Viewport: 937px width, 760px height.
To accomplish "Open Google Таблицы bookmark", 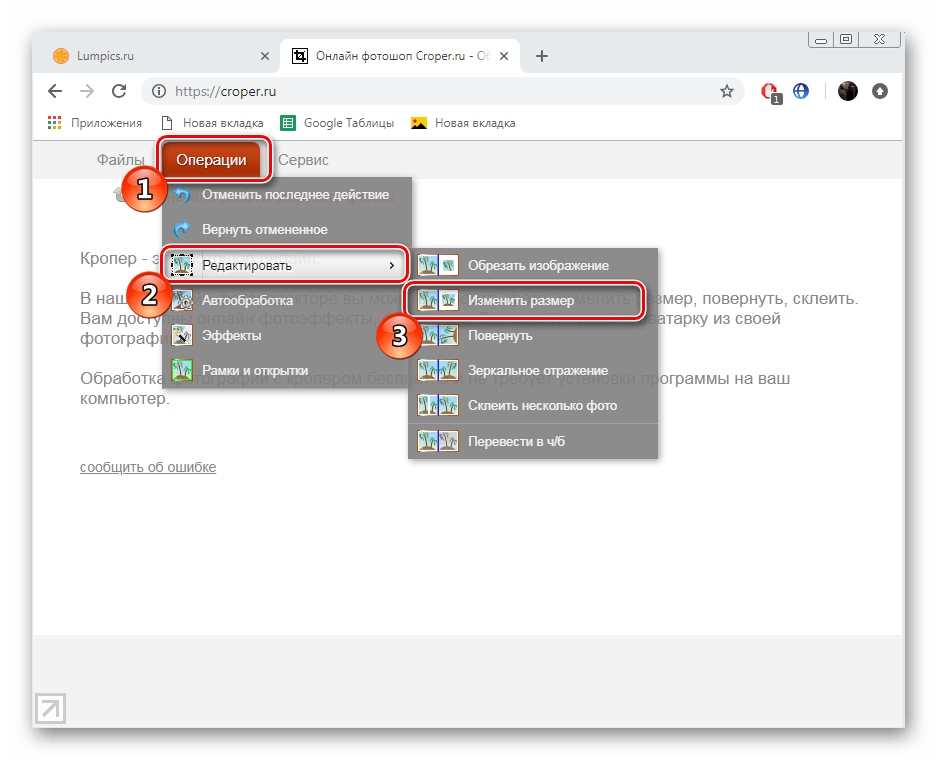I will [x=338, y=122].
